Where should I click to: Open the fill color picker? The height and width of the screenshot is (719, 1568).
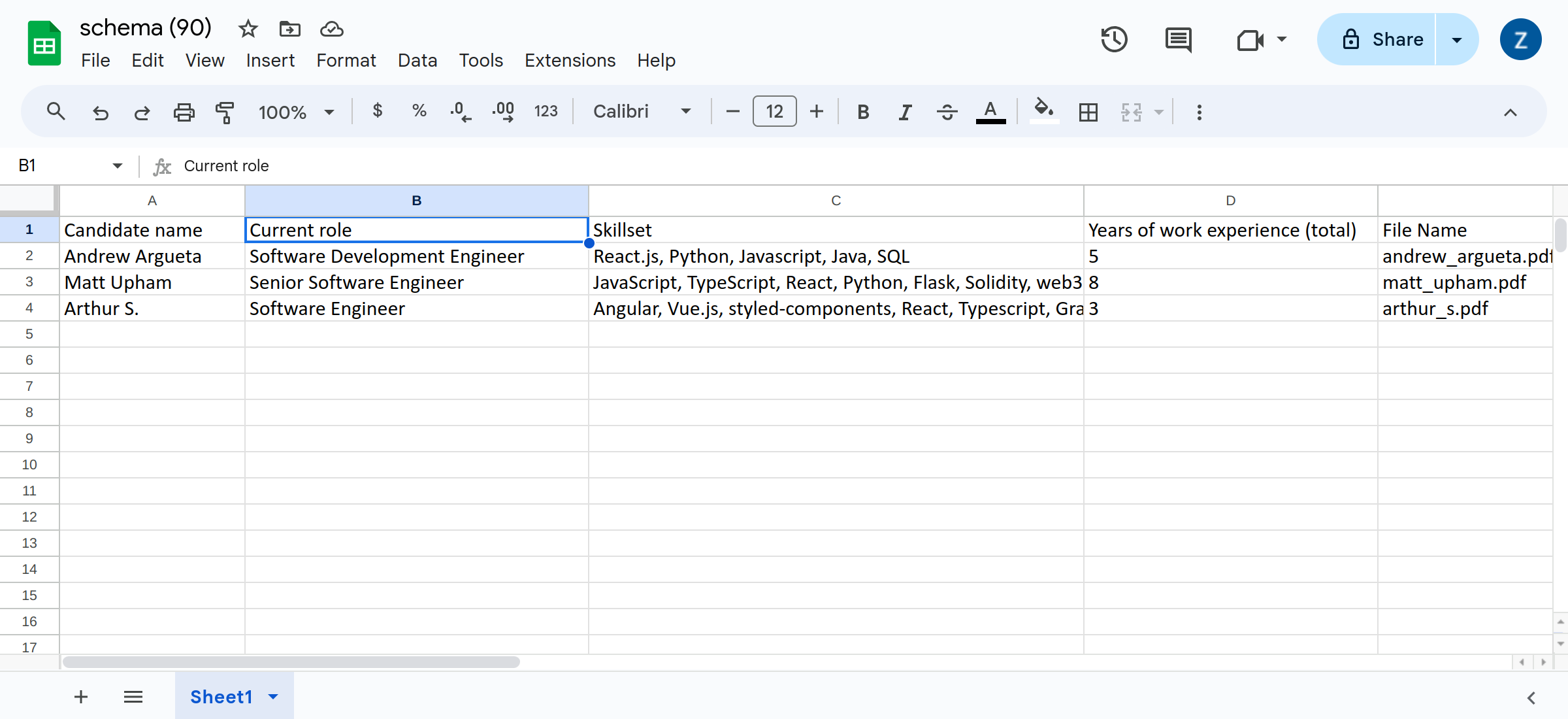(1044, 111)
